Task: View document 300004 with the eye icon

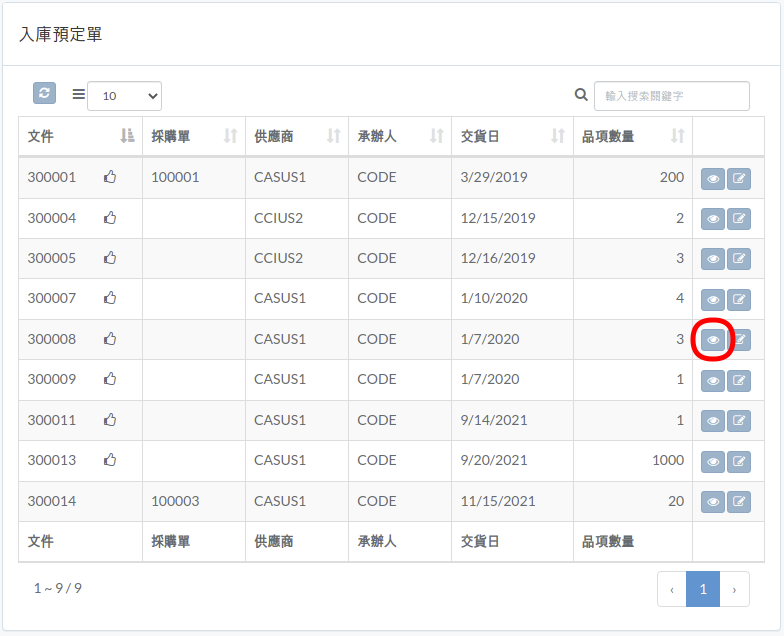Action: click(x=713, y=218)
